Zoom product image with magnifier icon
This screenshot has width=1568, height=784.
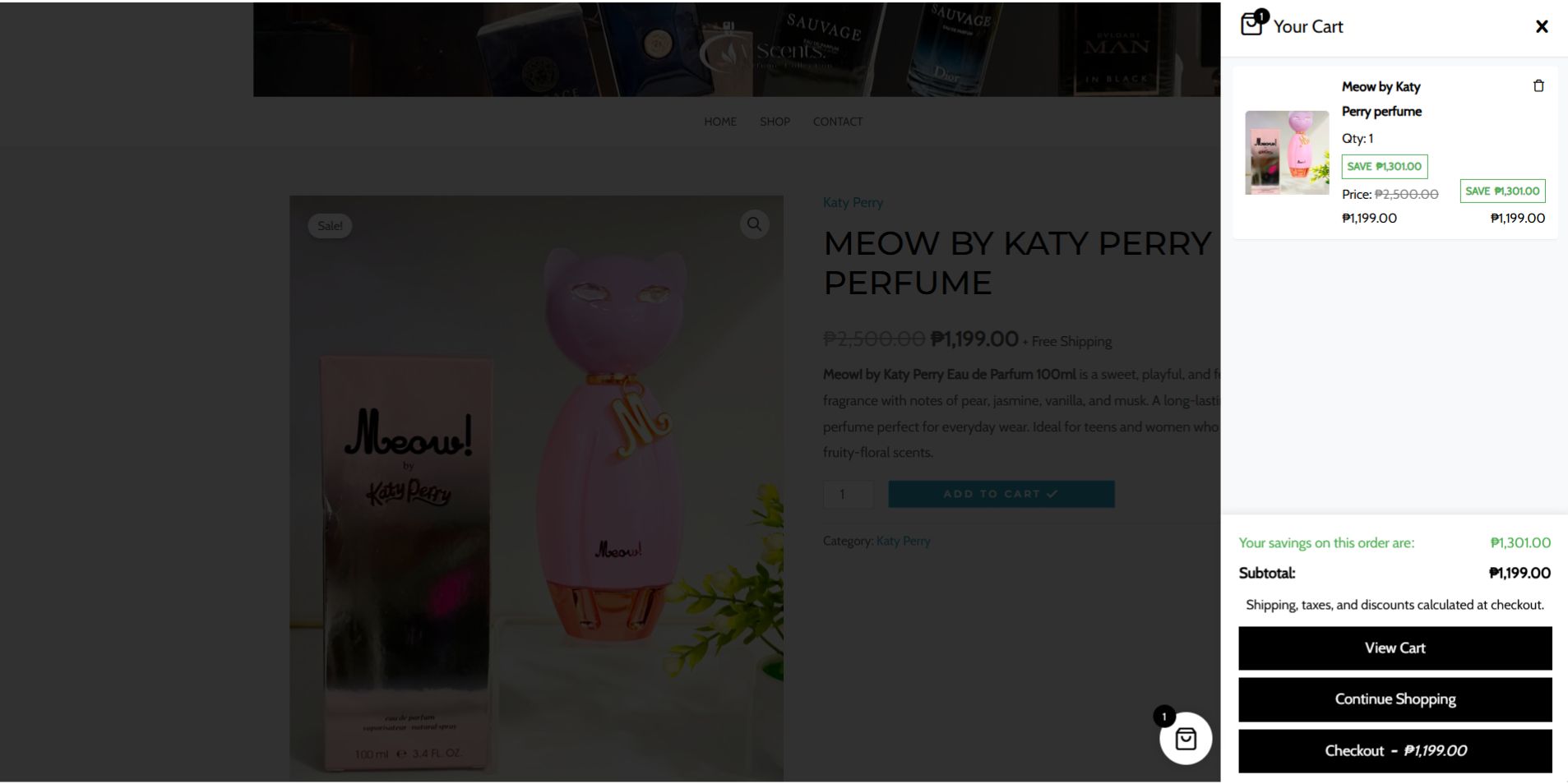pyautogui.click(x=754, y=224)
